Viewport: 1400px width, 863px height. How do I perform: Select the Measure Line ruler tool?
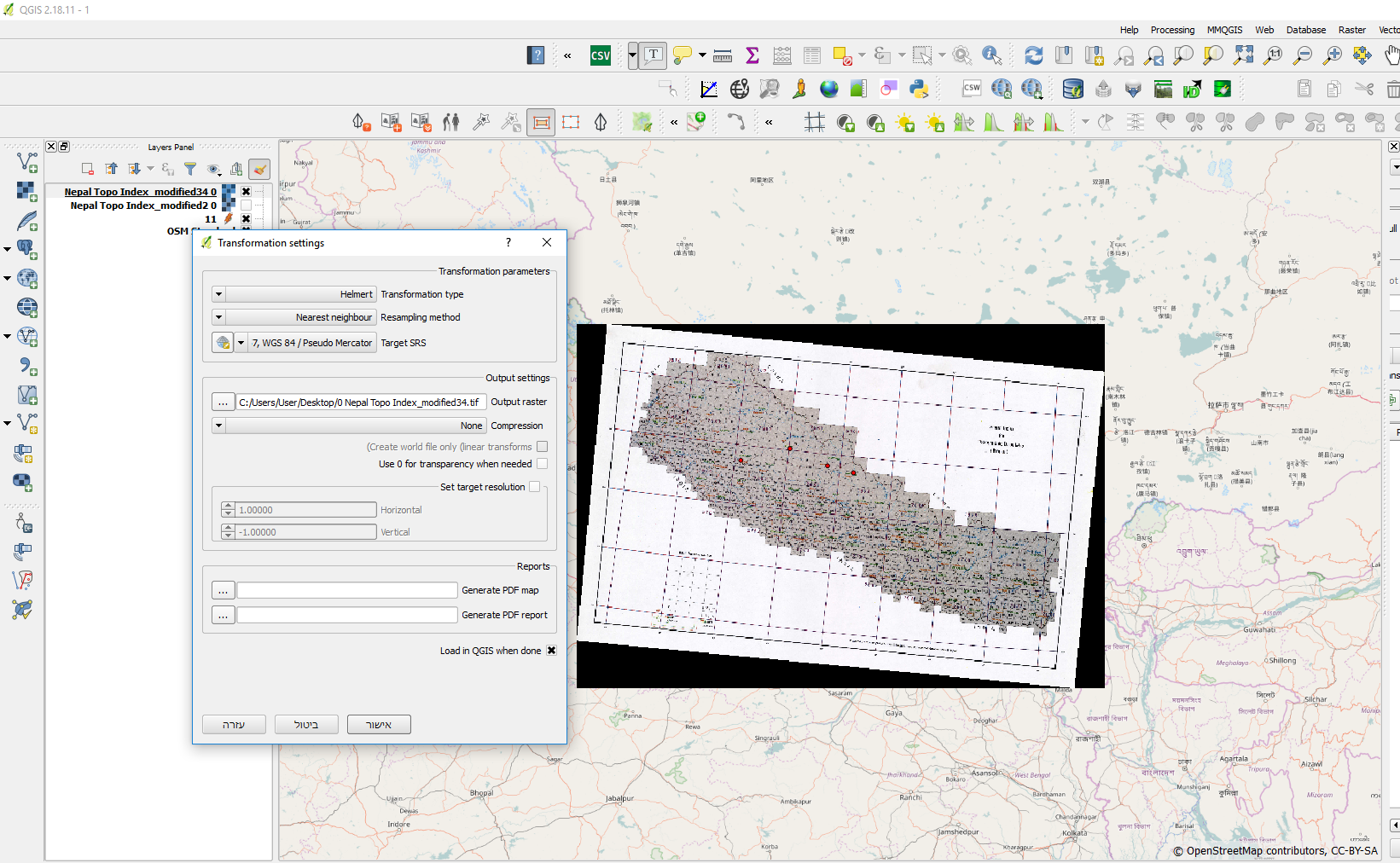(723, 55)
